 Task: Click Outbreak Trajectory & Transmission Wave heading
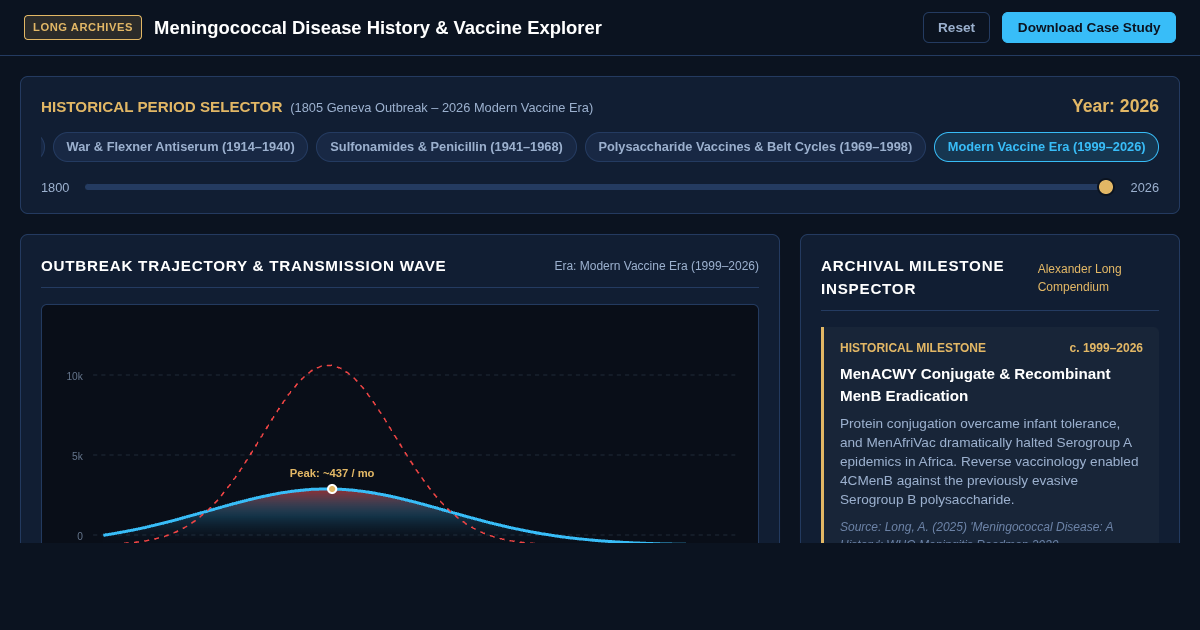coord(244,266)
